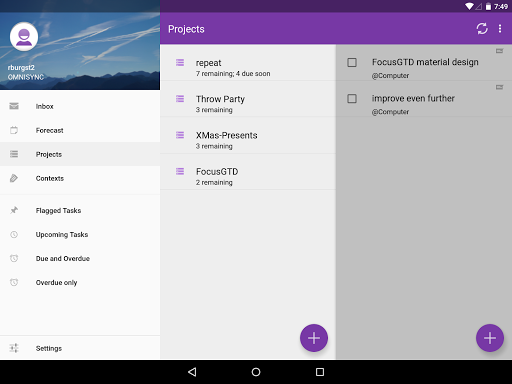Screen dimensions: 512x384
Task: Open Inbox from the navigation drawer
Action: [x=80, y=106]
